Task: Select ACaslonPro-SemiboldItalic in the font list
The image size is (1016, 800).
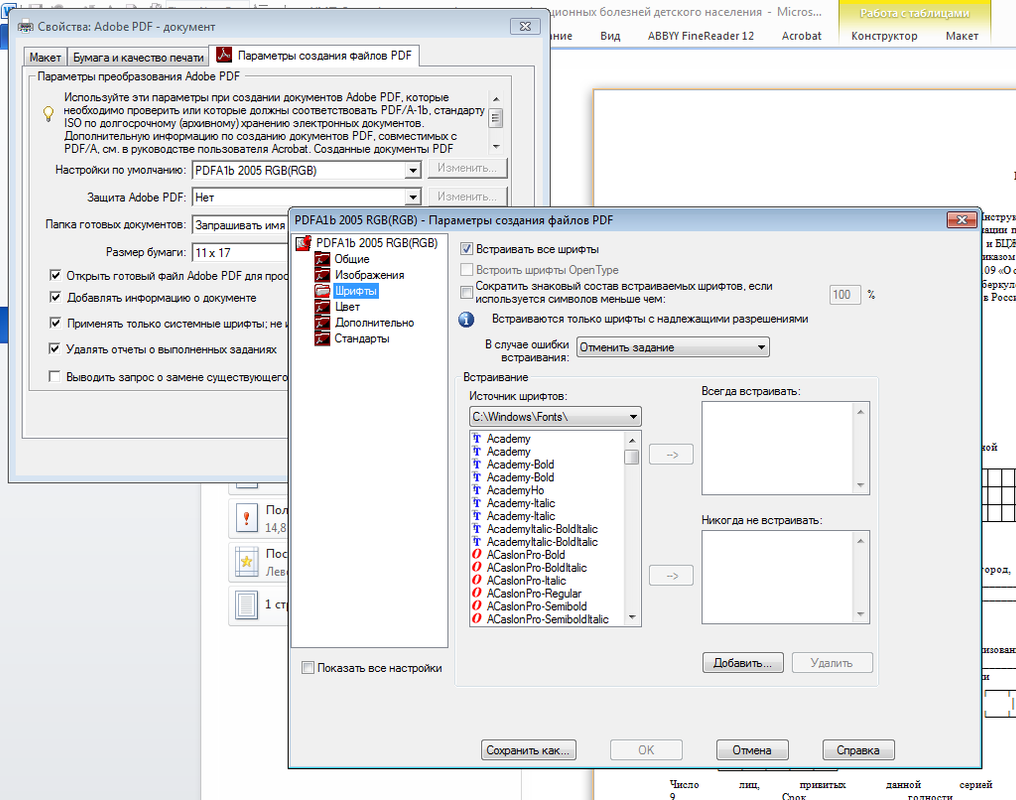Action: pyautogui.click(x=548, y=619)
